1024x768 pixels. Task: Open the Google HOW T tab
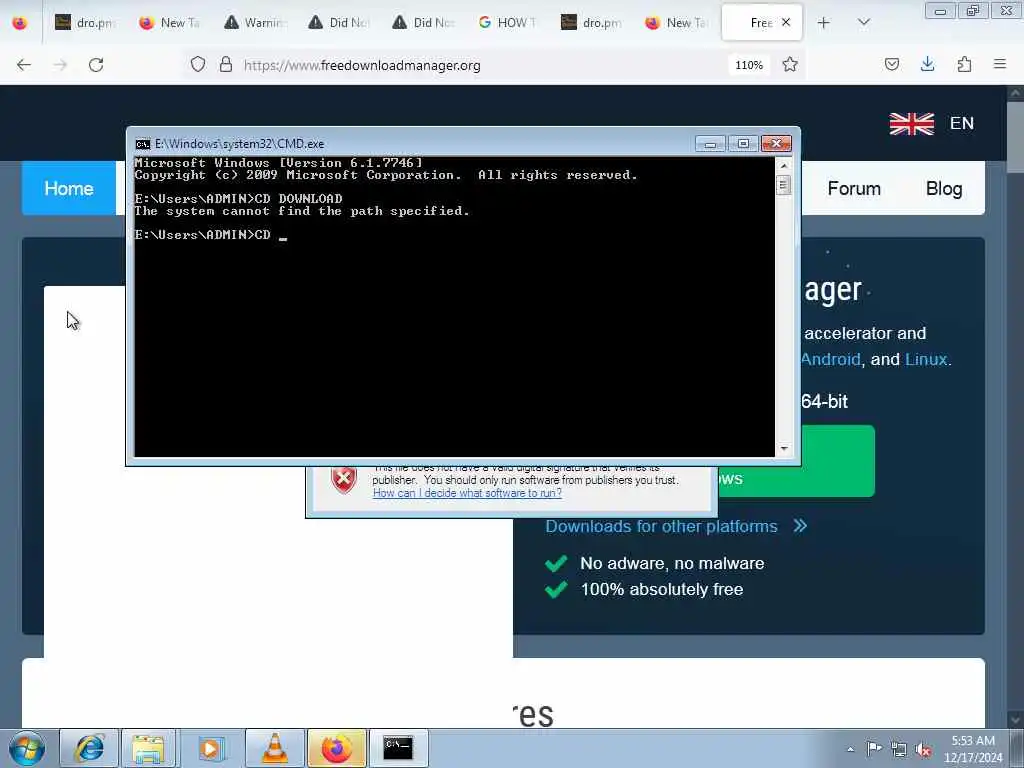click(x=507, y=23)
